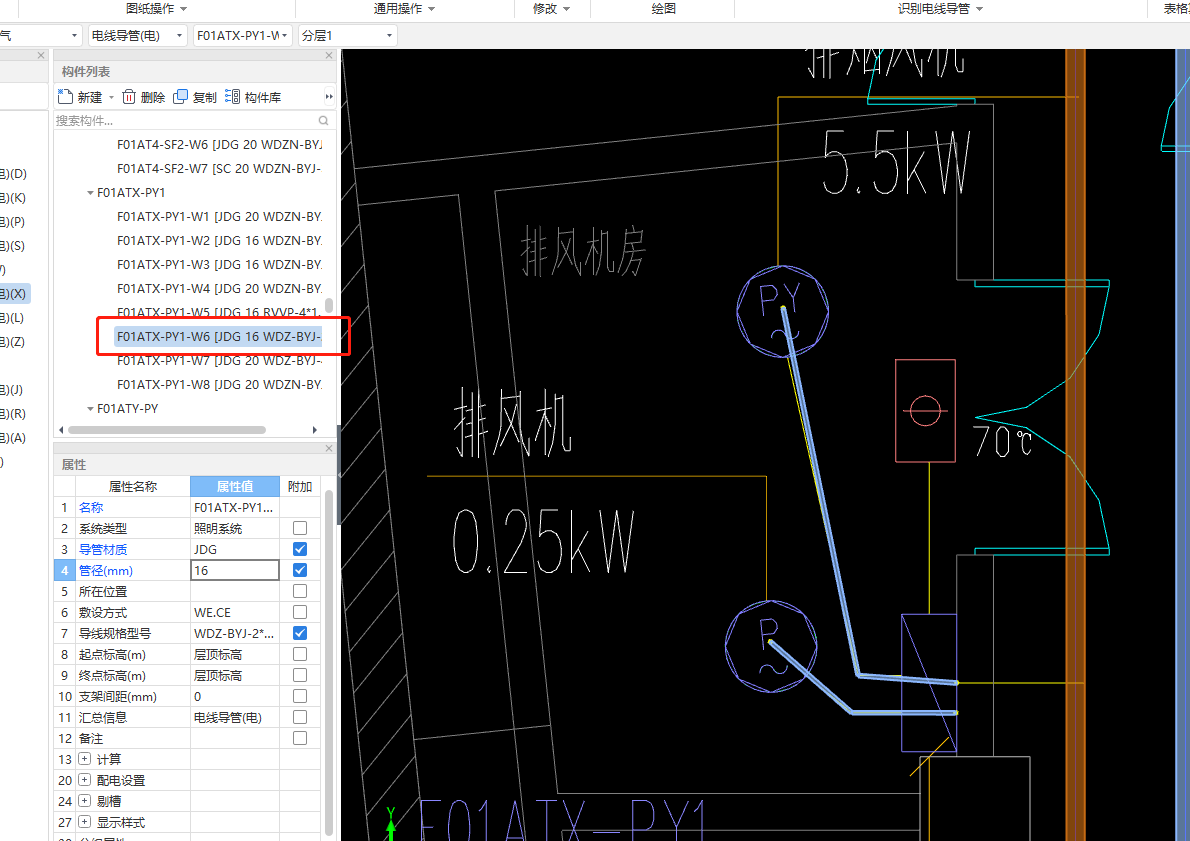Open the 识别电线导管 menu
1190x841 pixels.
(940, 8)
